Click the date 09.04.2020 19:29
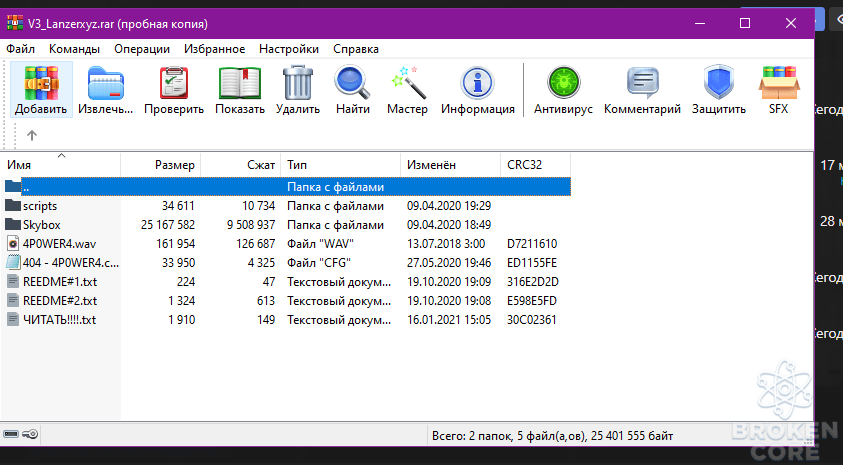The image size is (843, 465). (449, 206)
